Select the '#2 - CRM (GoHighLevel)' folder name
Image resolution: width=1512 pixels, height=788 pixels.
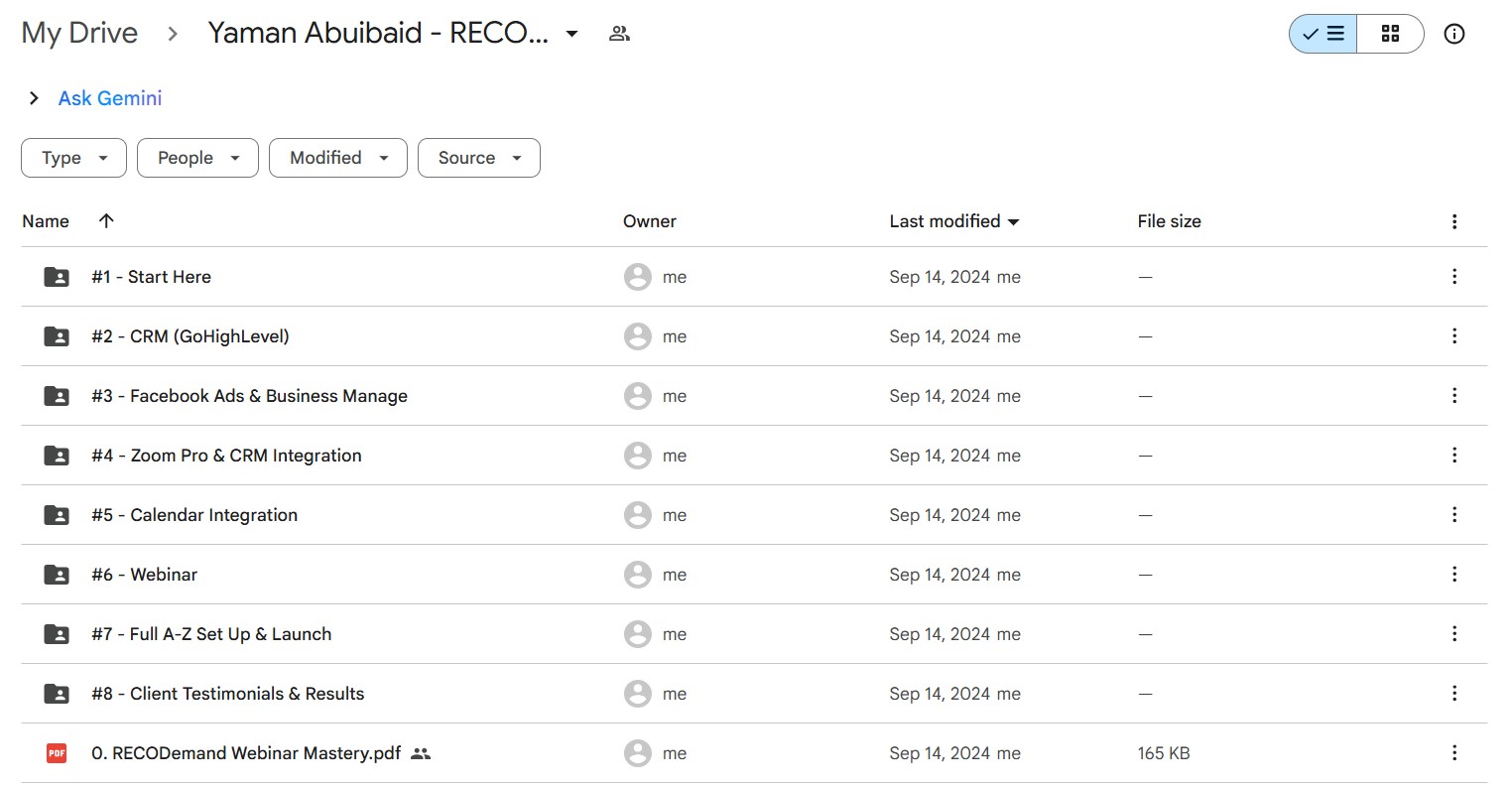point(190,336)
